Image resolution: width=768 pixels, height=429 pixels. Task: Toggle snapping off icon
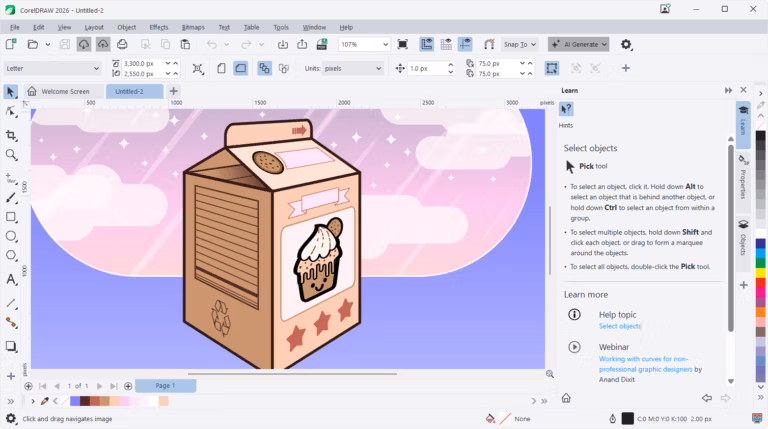489,45
